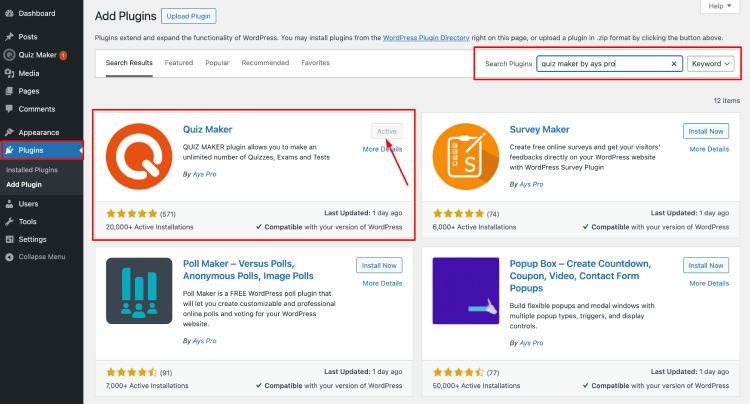Viewport: 750px width, 404px height.
Task: Open the Dashboard icon in sidebar
Action: point(9,13)
